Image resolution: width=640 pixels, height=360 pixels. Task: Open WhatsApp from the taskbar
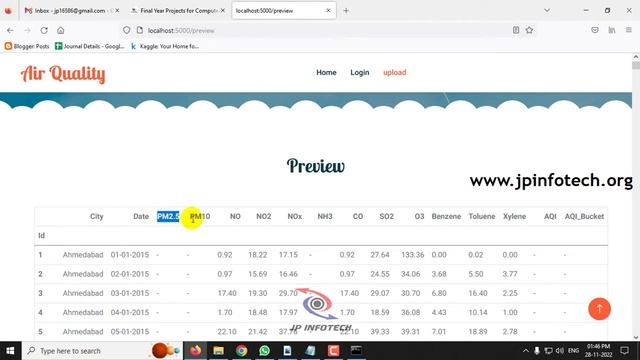[x=264, y=351]
